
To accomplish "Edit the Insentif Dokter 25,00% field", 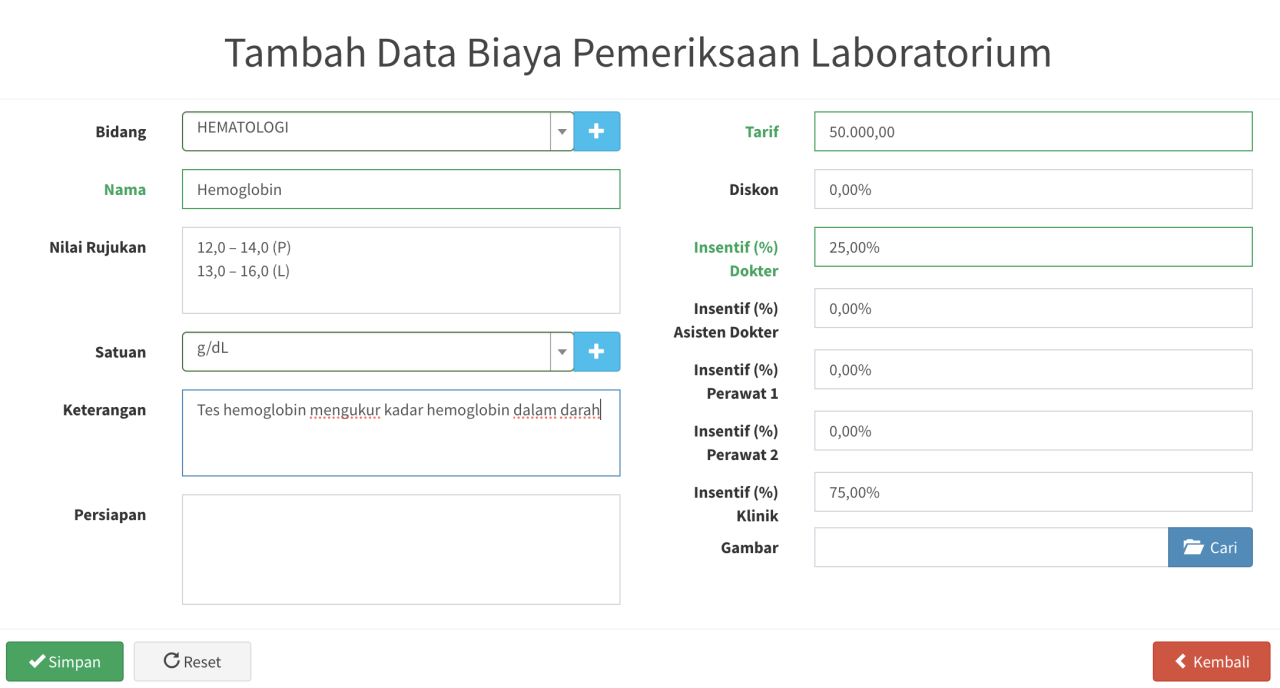I will click(1033, 247).
